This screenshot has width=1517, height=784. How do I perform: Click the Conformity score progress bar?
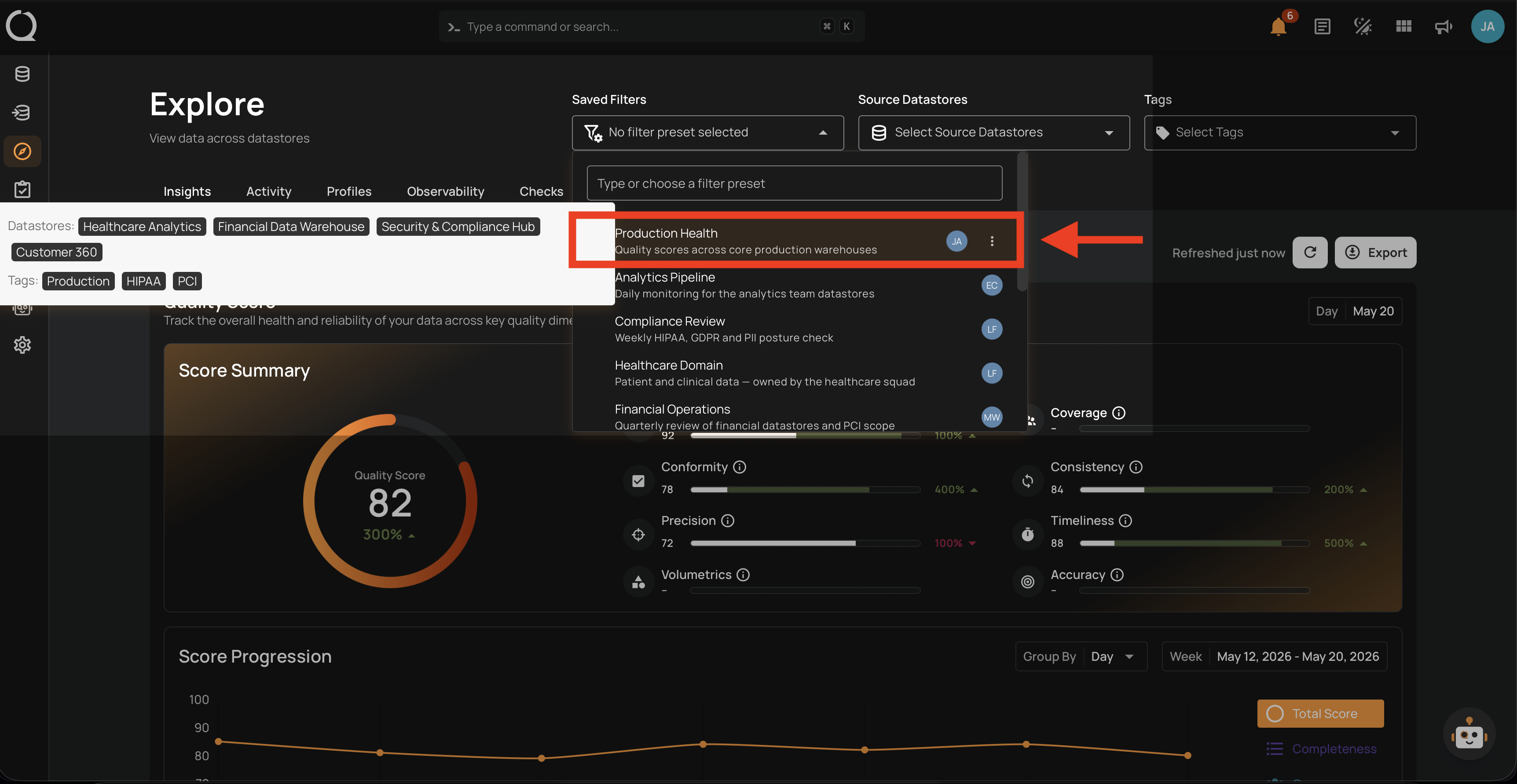(805, 490)
